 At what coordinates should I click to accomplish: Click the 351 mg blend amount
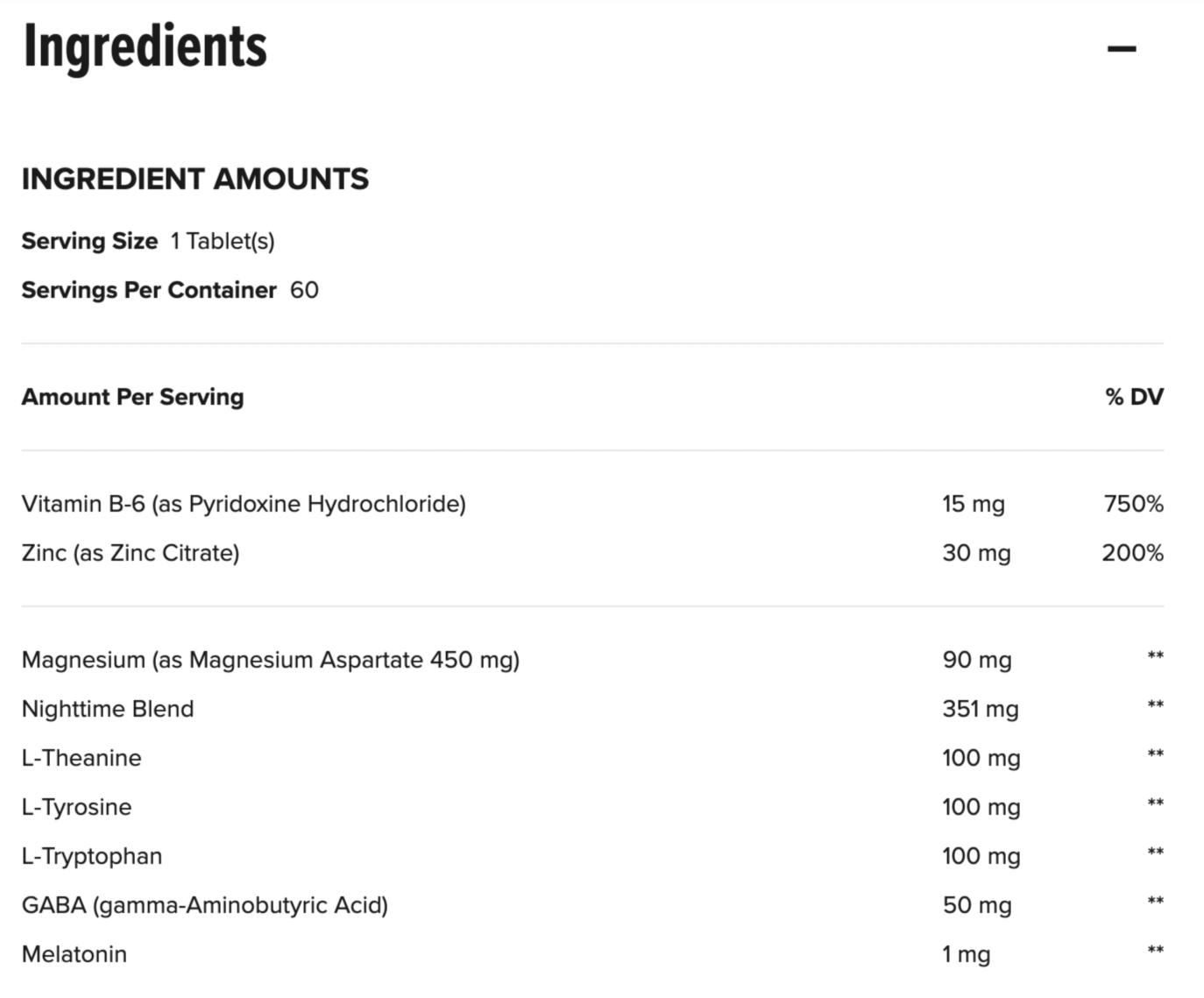click(x=980, y=709)
